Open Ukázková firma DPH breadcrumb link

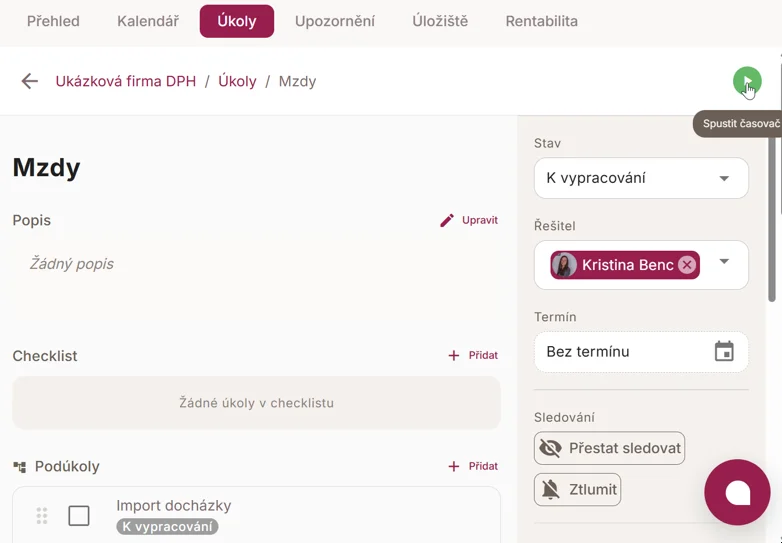126,81
